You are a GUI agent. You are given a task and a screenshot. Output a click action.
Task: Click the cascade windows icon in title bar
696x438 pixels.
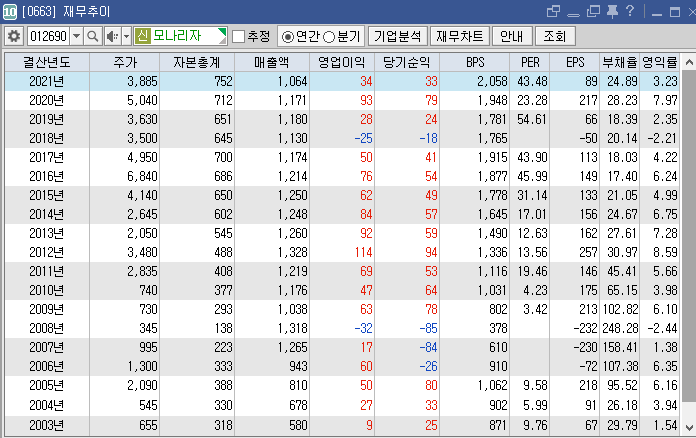click(593, 11)
